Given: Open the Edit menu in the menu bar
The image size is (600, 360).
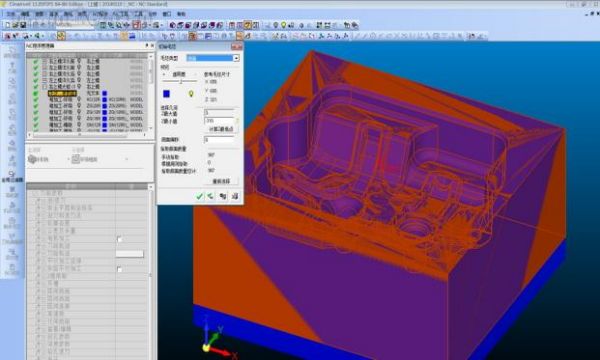Looking at the screenshot, I should [x=25, y=14].
